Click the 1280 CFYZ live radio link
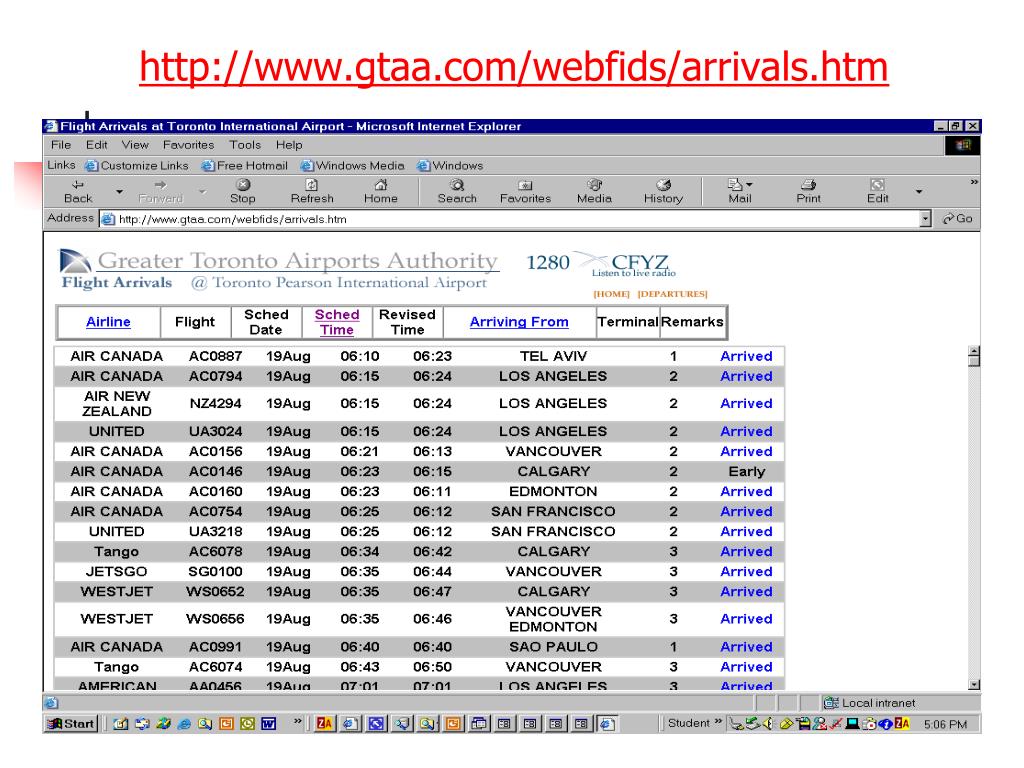The width and height of the screenshot is (1024, 768). pyautogui.click(x=601, y=263)
